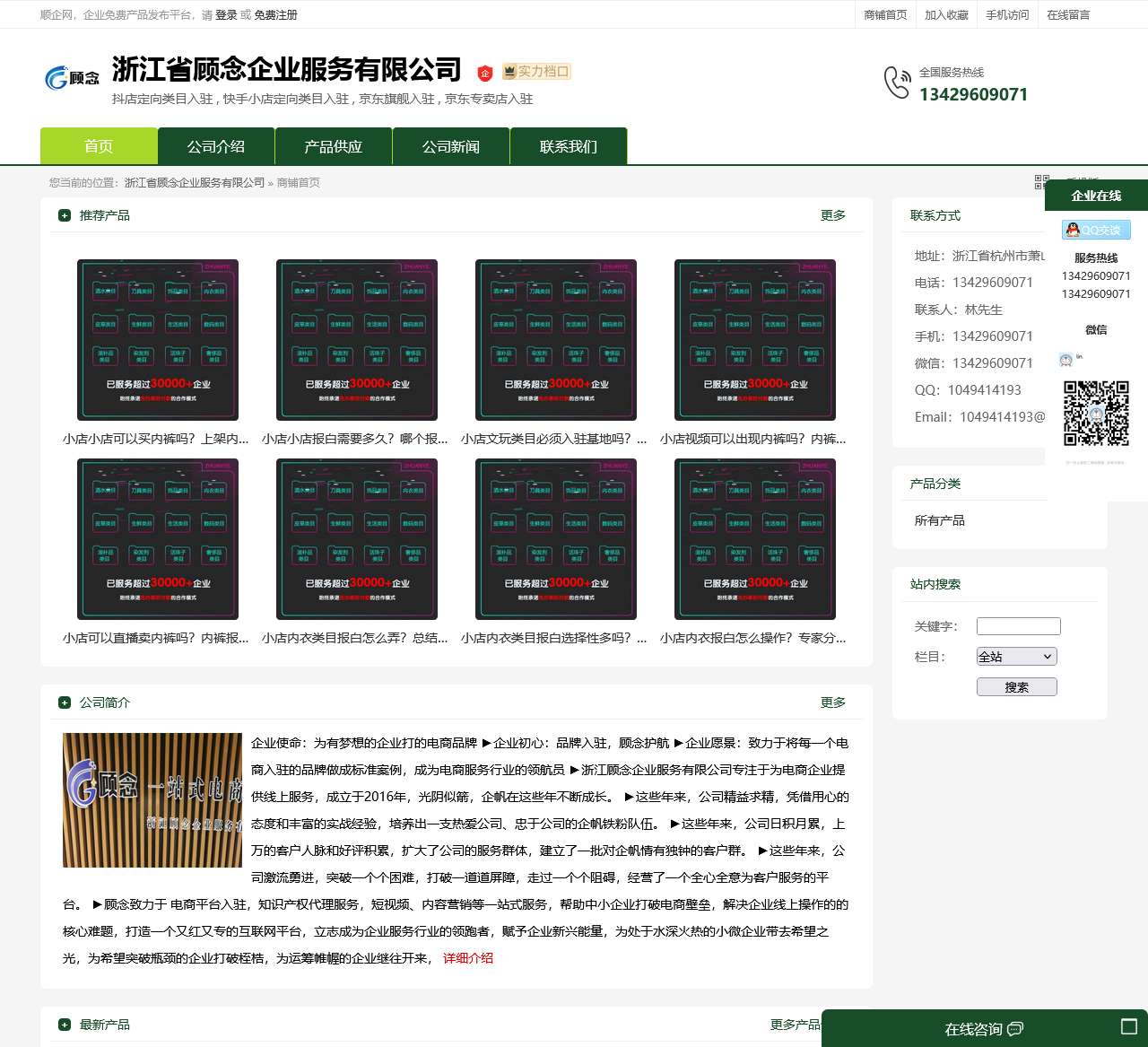This screenshot has height=1047, width=1148.
Task: Open the 全站 column dropdown
Action: point(1016,656)
